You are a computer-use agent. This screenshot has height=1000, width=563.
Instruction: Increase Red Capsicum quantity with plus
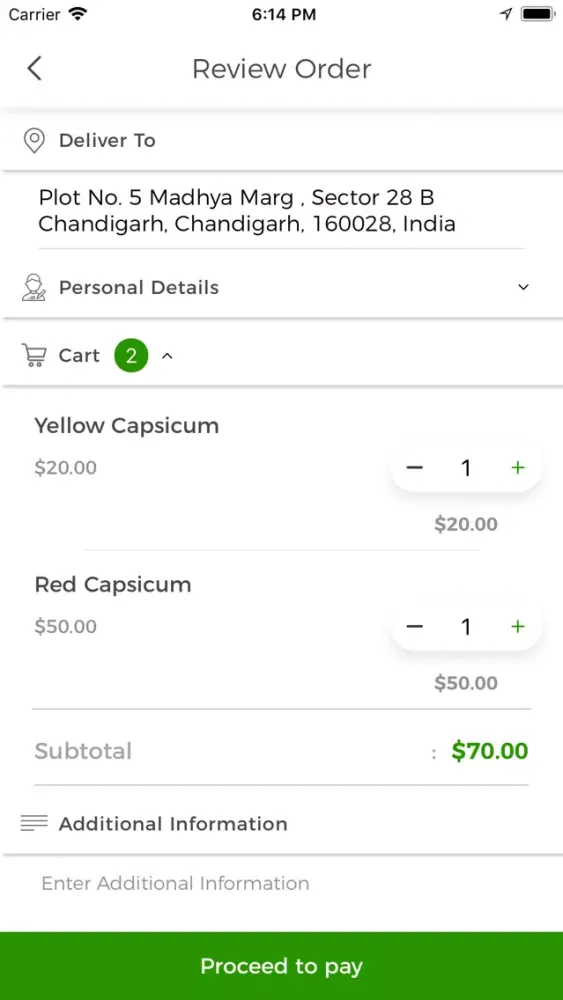518,627
